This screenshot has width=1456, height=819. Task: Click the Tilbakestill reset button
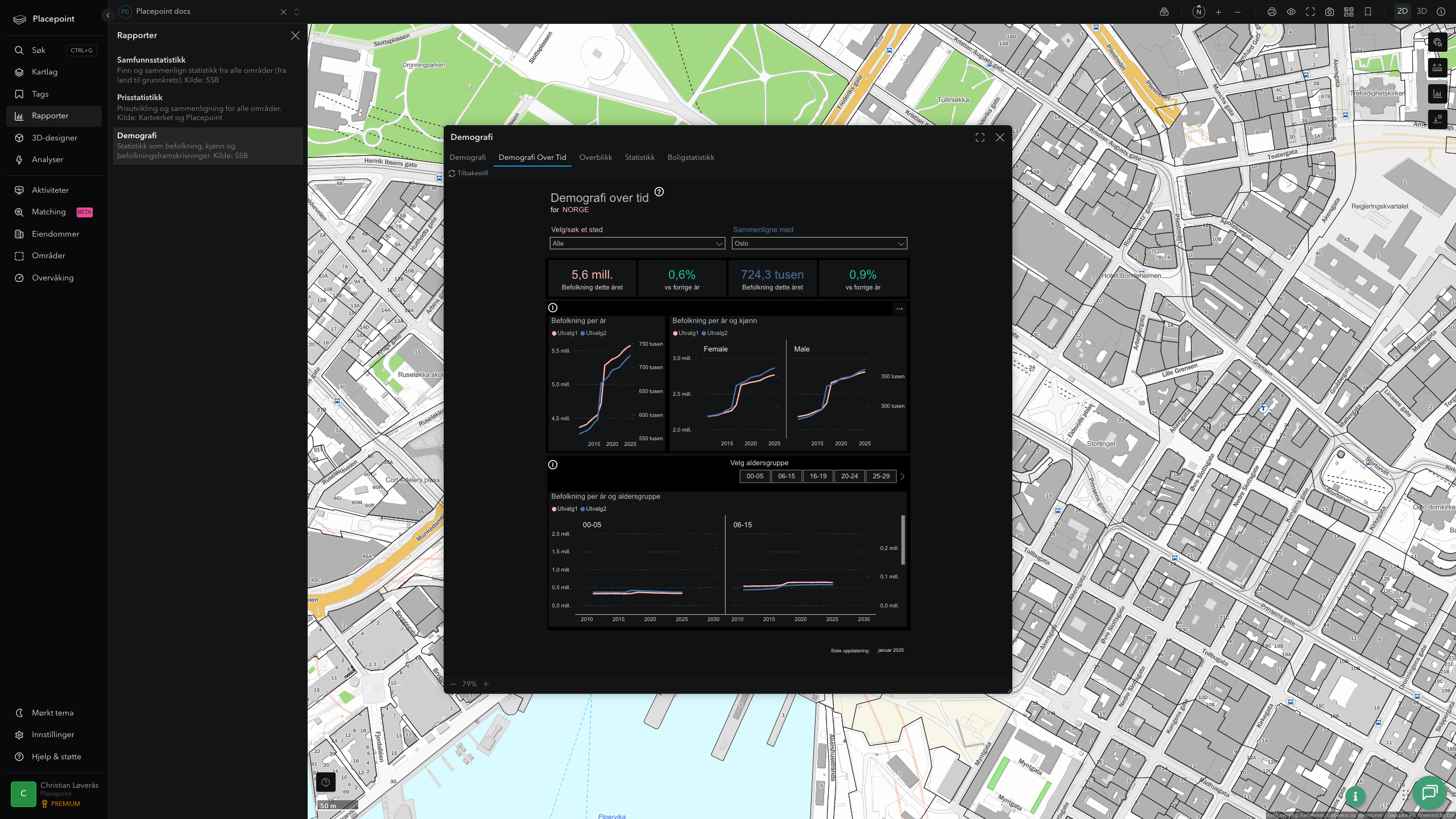[468, 173]
